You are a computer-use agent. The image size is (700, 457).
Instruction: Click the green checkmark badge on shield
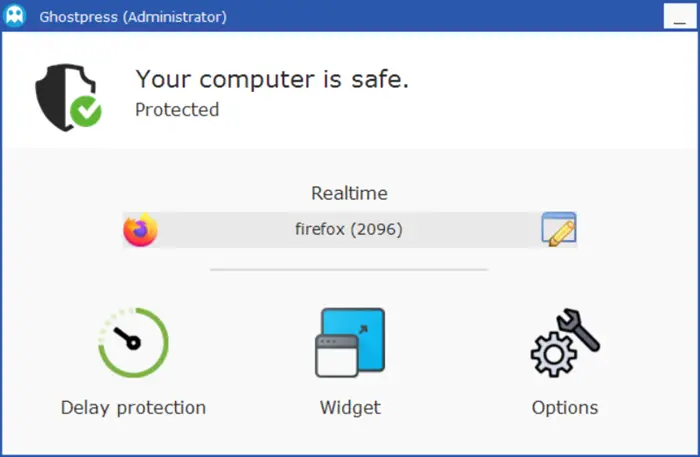(x=86, y=111)
